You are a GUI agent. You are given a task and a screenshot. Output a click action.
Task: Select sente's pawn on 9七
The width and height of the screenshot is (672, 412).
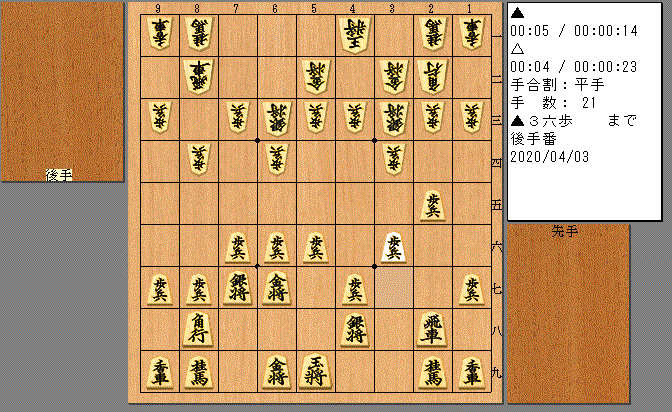[160, 289]
